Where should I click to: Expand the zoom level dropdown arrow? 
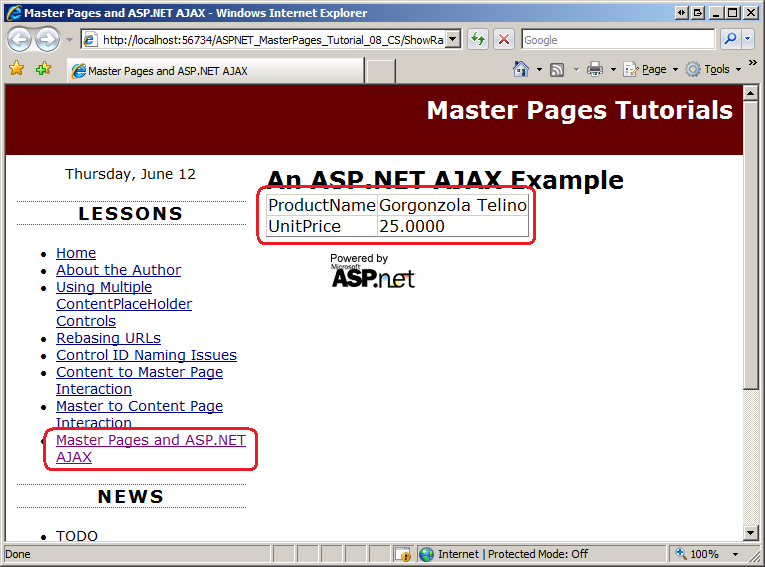[x=735, y=555]
